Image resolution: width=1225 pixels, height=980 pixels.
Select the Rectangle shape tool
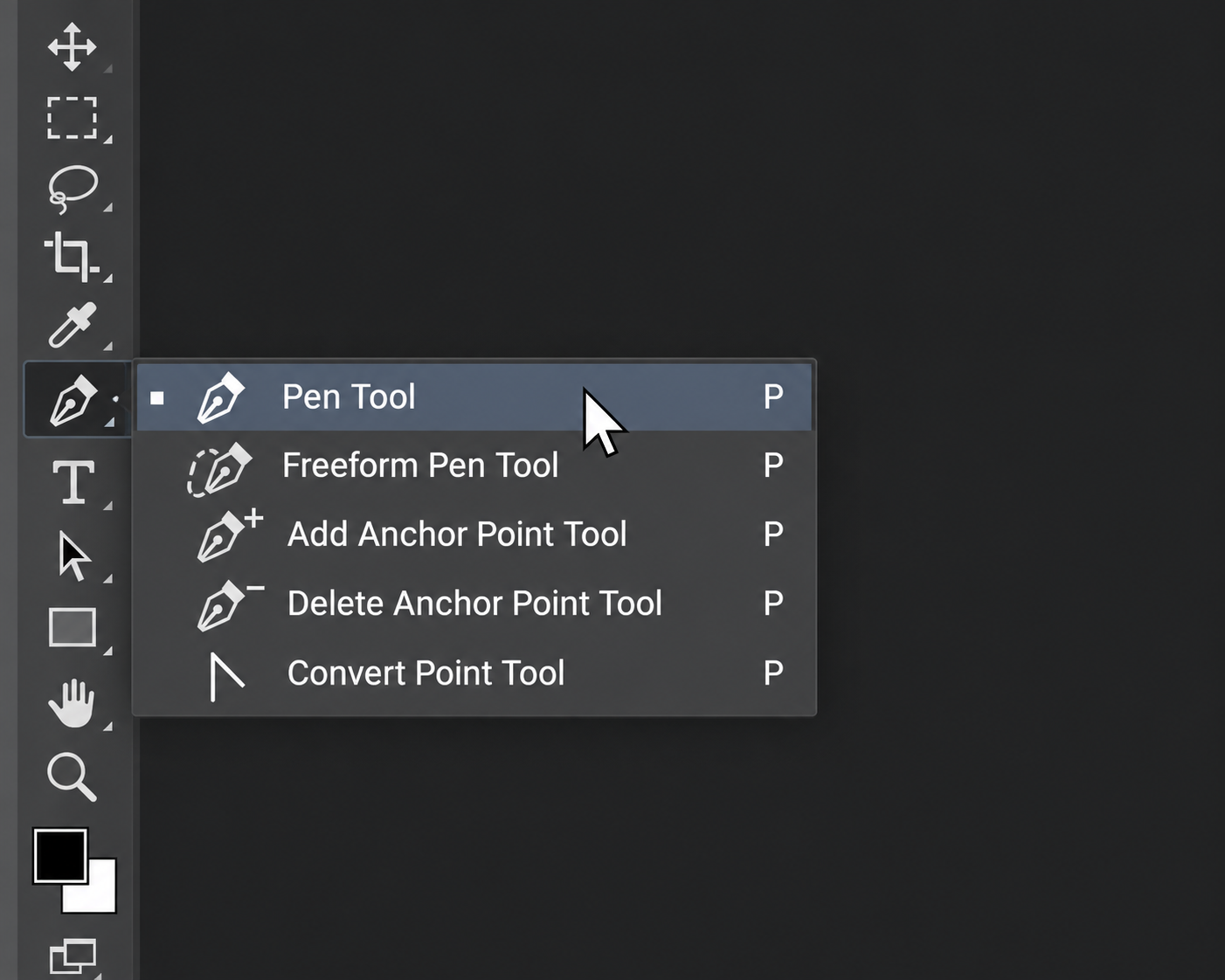click(x=73, y=627)
